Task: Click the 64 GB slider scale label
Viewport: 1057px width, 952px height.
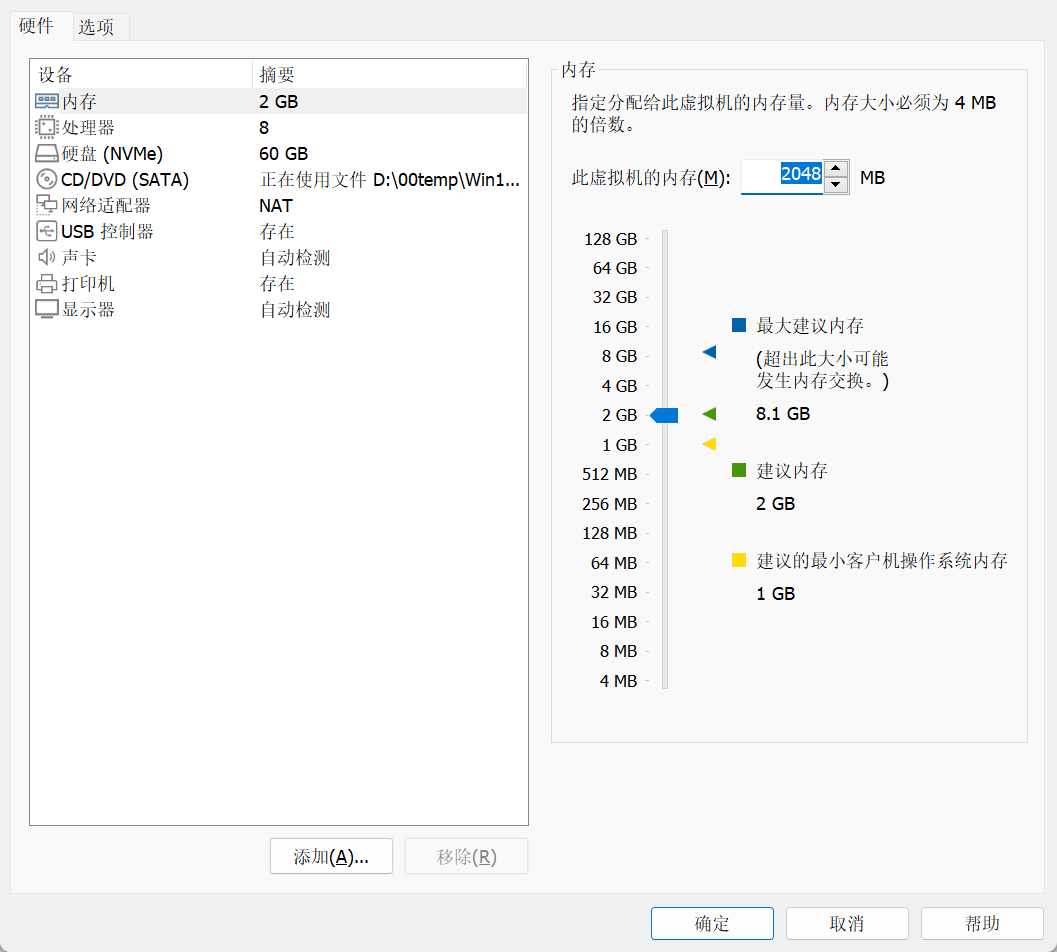Action: [615, 268]
